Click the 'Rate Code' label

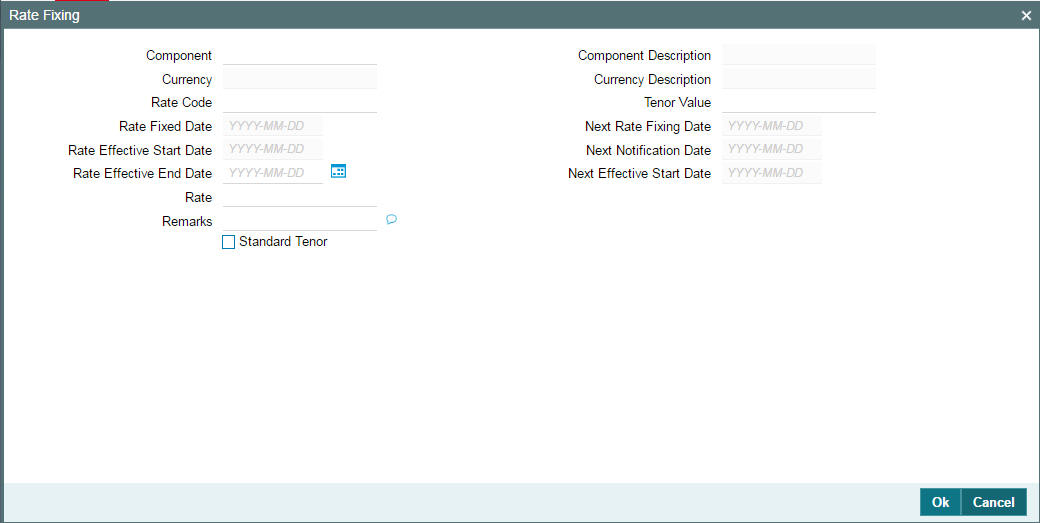point(181,102)
